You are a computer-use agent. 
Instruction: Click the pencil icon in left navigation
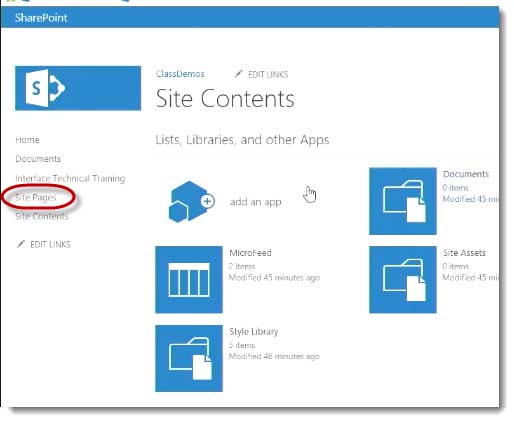pos(21,244)
